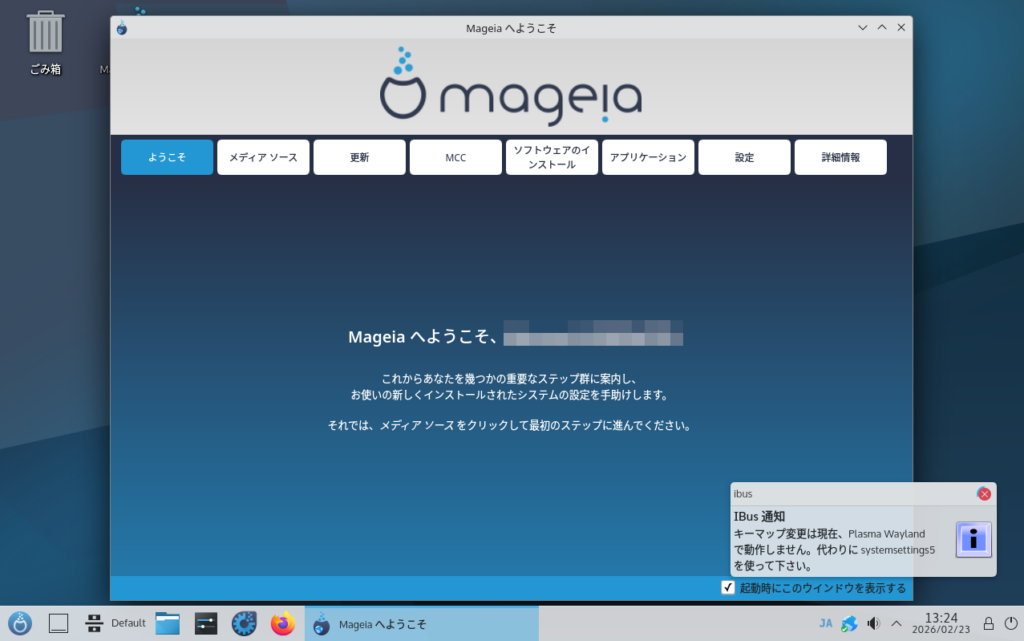
Task: Open the Dolphin file manager icon
Action: [x=167, y=624]
